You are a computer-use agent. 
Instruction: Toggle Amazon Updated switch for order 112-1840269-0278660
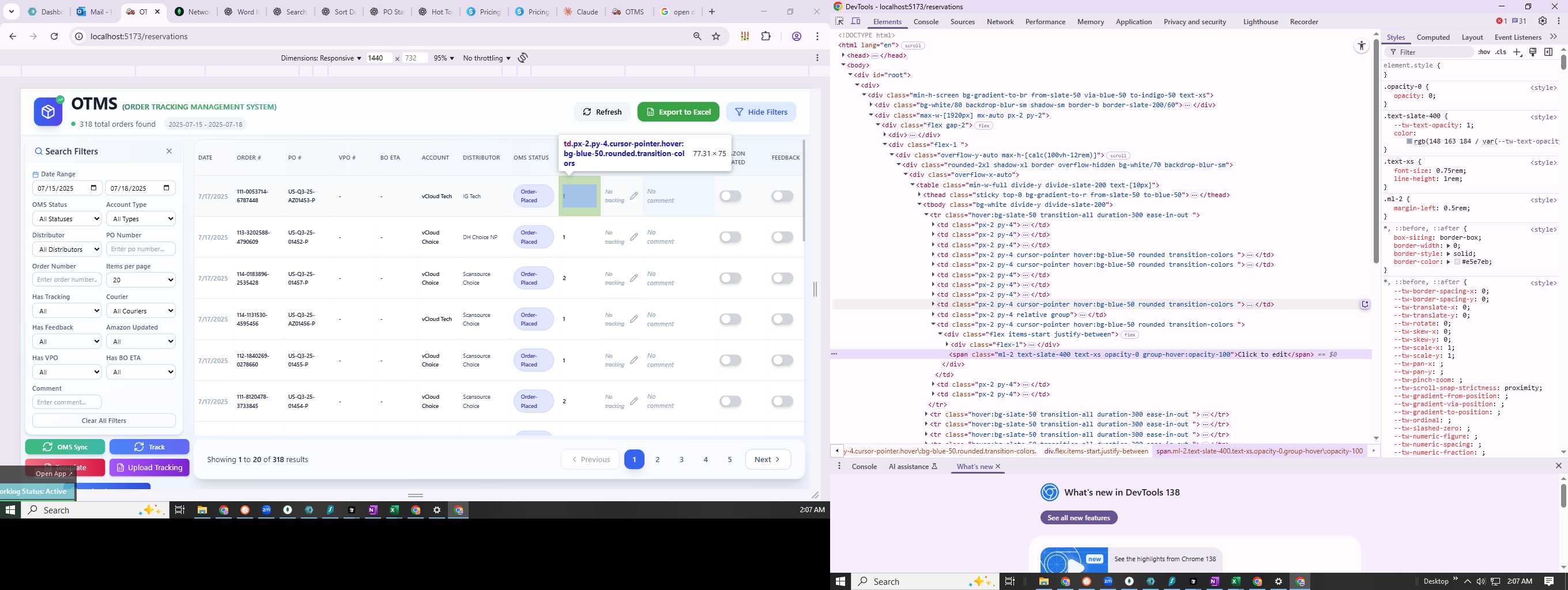pos(730,360)
